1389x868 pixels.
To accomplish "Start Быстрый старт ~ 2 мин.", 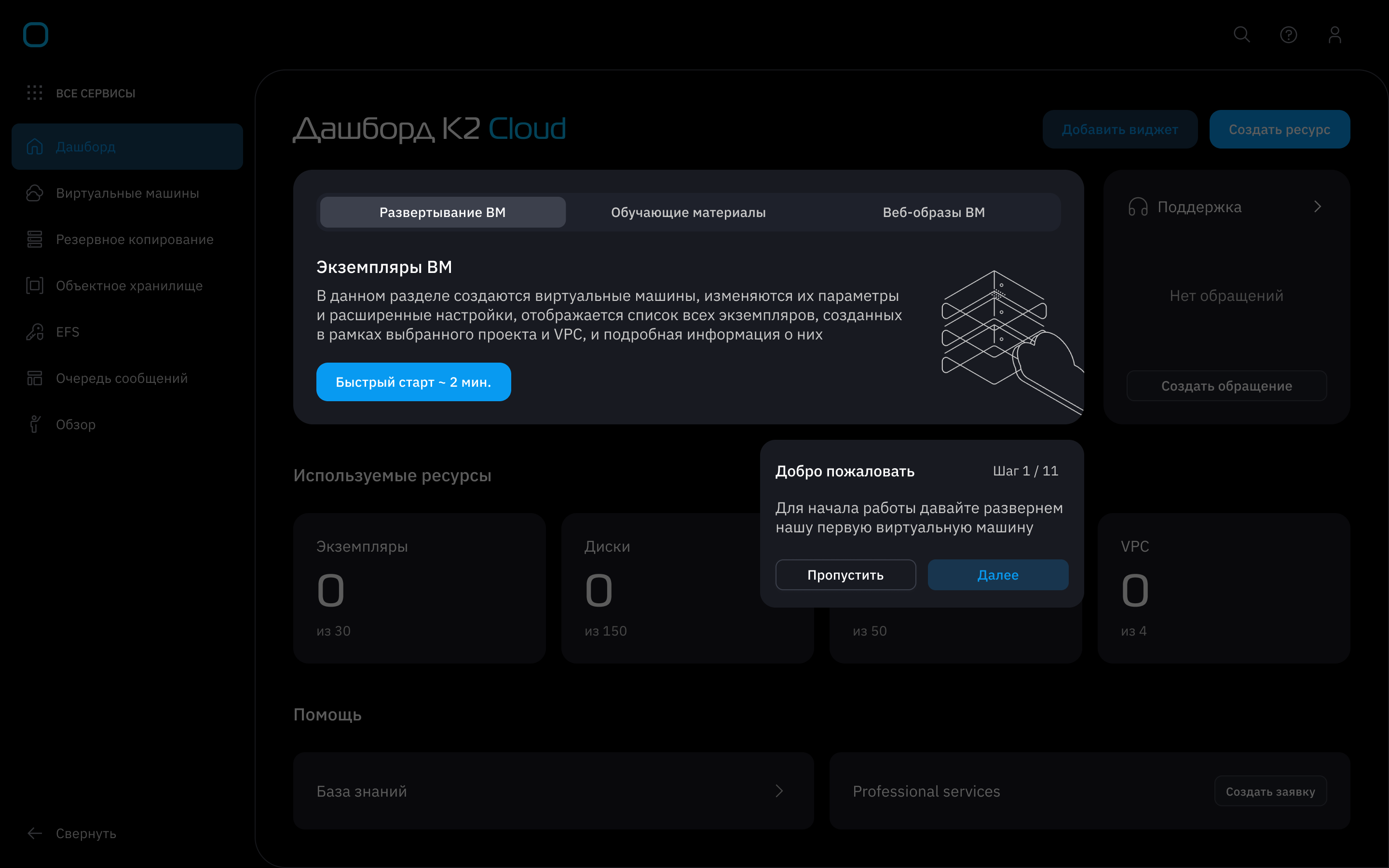I will tap(413, 382).
